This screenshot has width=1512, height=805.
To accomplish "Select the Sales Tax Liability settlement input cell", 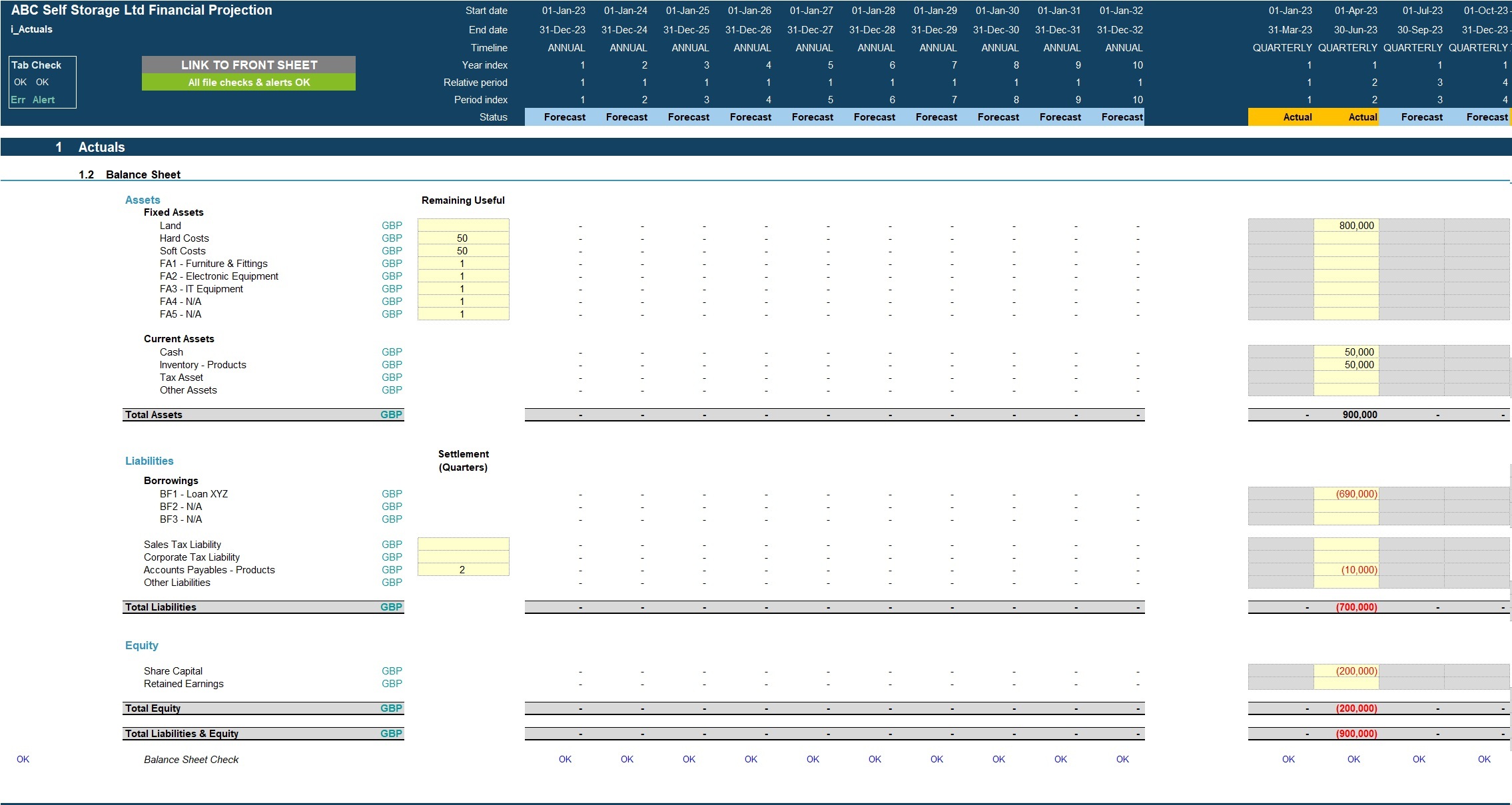I will pos(463,544).
